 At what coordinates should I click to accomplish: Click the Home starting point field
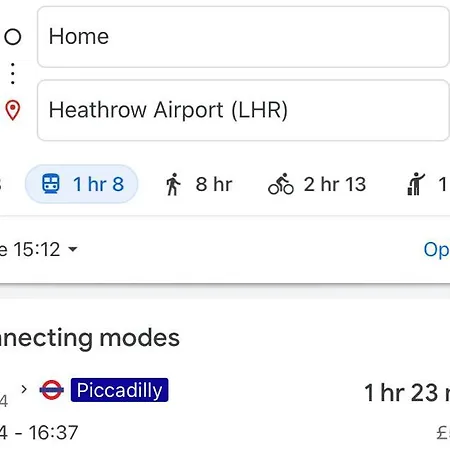pyautogui.click(x=243, y=37)
